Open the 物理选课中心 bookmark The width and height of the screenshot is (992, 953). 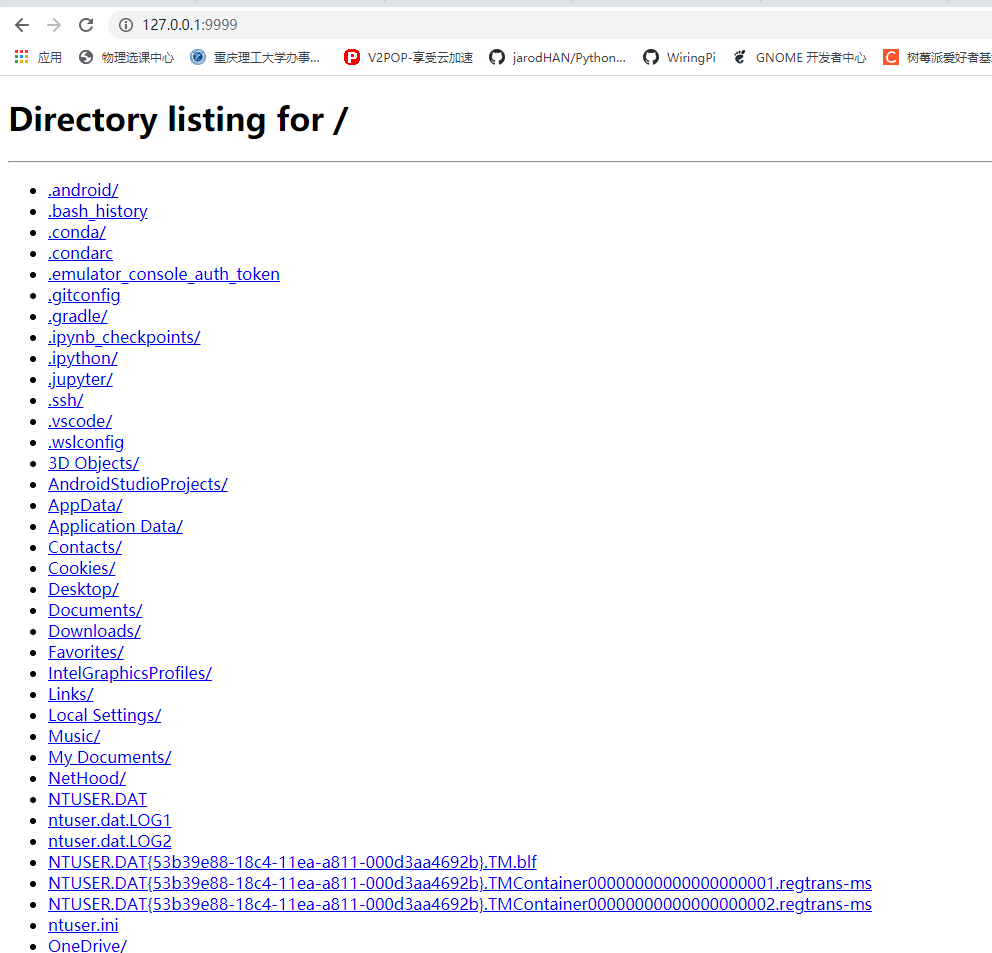(x=126, y=58)
